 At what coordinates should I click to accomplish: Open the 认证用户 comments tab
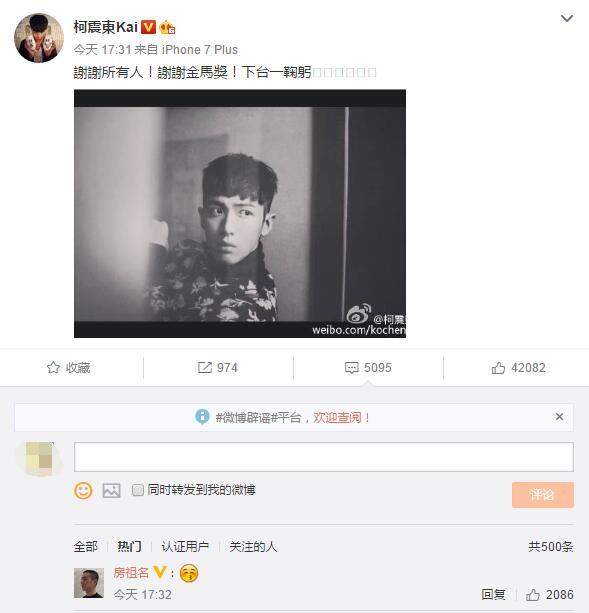185,547
